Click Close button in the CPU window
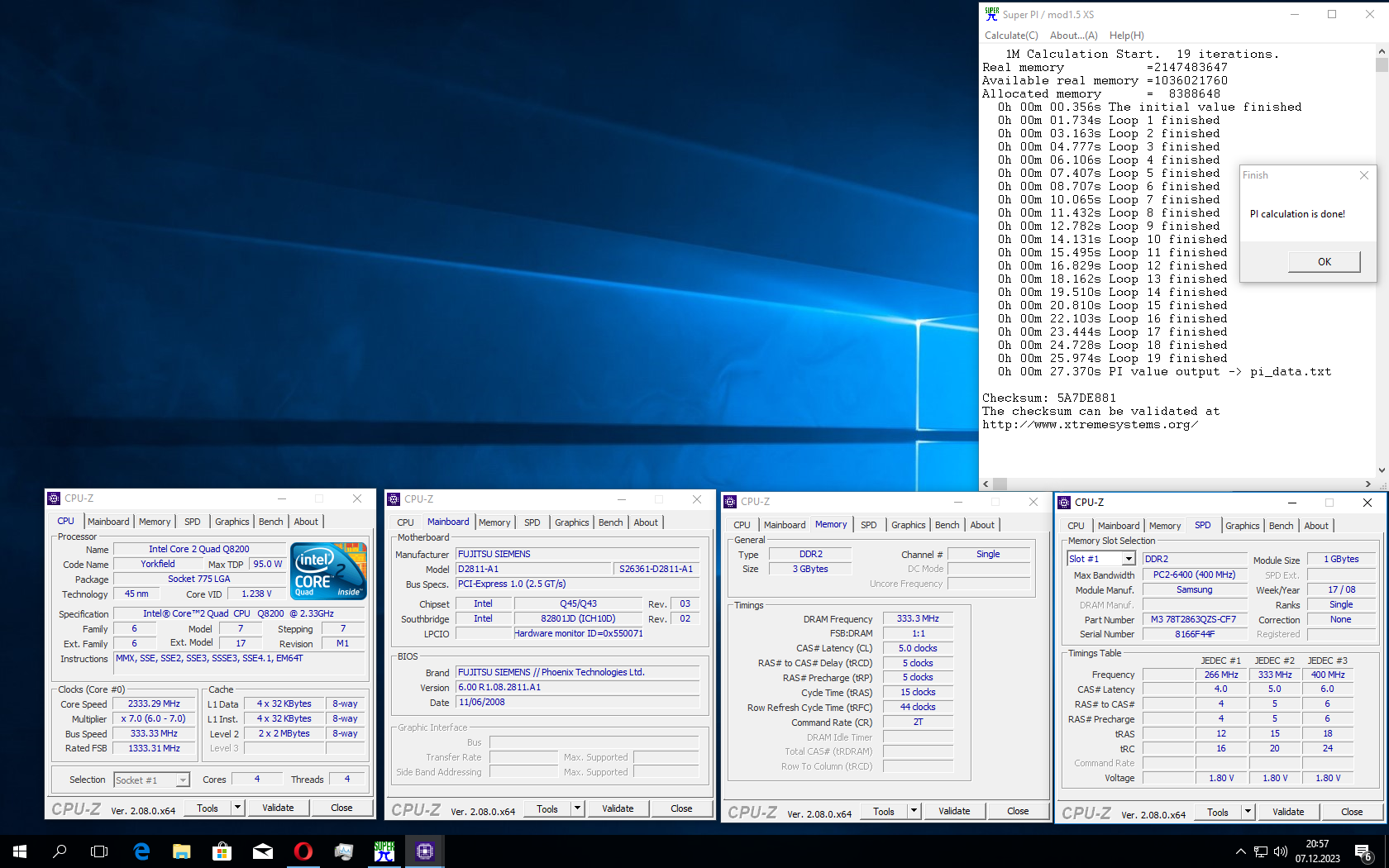1389x868 pixels. click(x=341, y=808)
